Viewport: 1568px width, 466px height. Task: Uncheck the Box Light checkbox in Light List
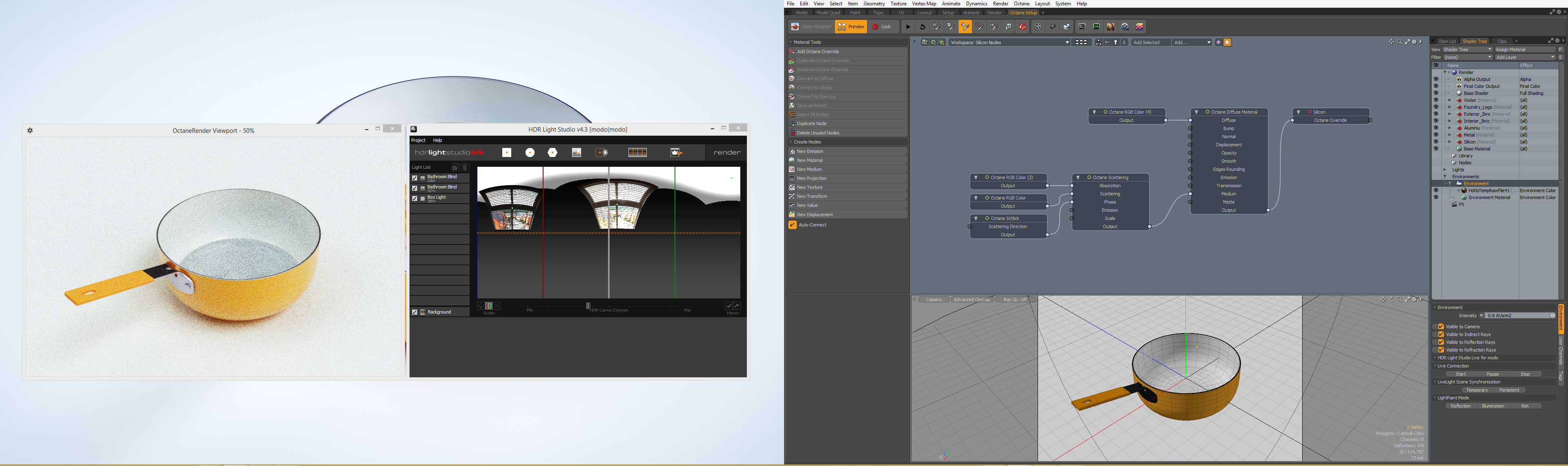[x=415, y=199]
